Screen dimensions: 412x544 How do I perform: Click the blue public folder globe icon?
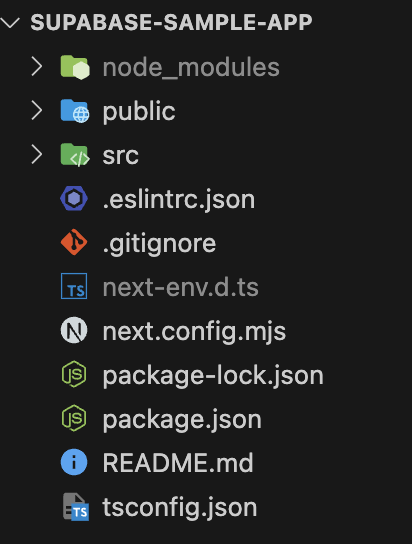[75, 111]
